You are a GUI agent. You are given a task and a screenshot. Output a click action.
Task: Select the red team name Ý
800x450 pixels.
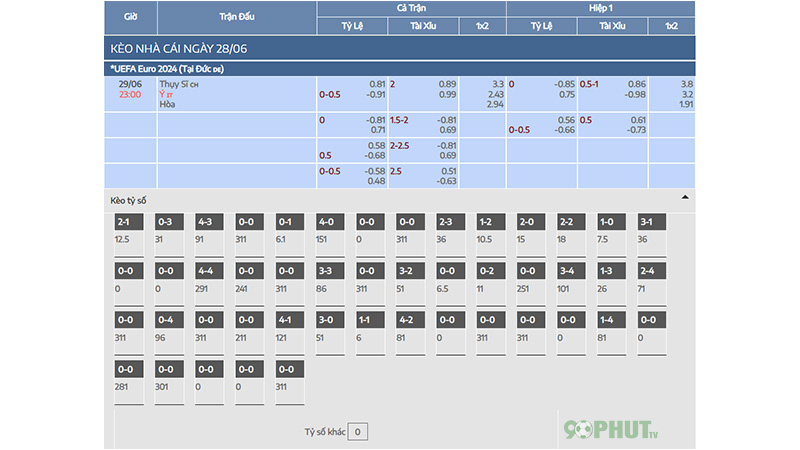(163, 94)
